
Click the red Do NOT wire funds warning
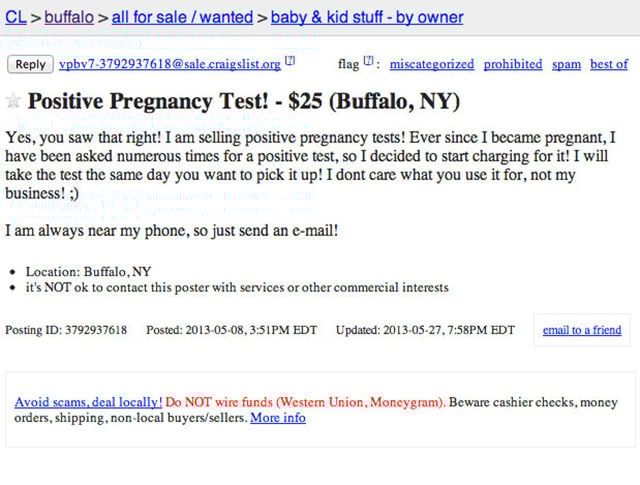click(x=305, y=402)
